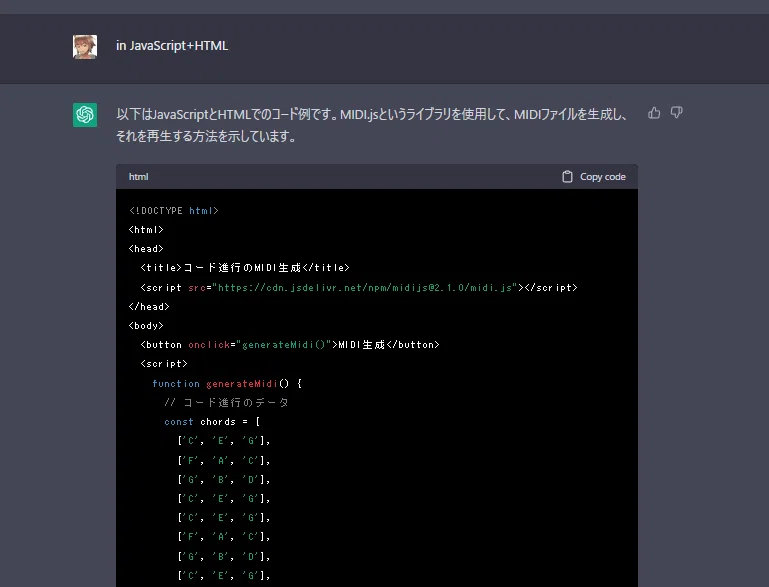Click the ChatGPT logo avatar

pyautogui.click(x=85, y=115)
